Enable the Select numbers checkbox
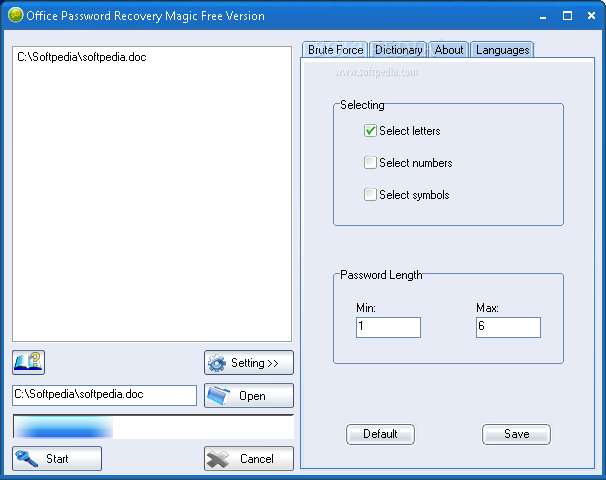 coord(371,163)
